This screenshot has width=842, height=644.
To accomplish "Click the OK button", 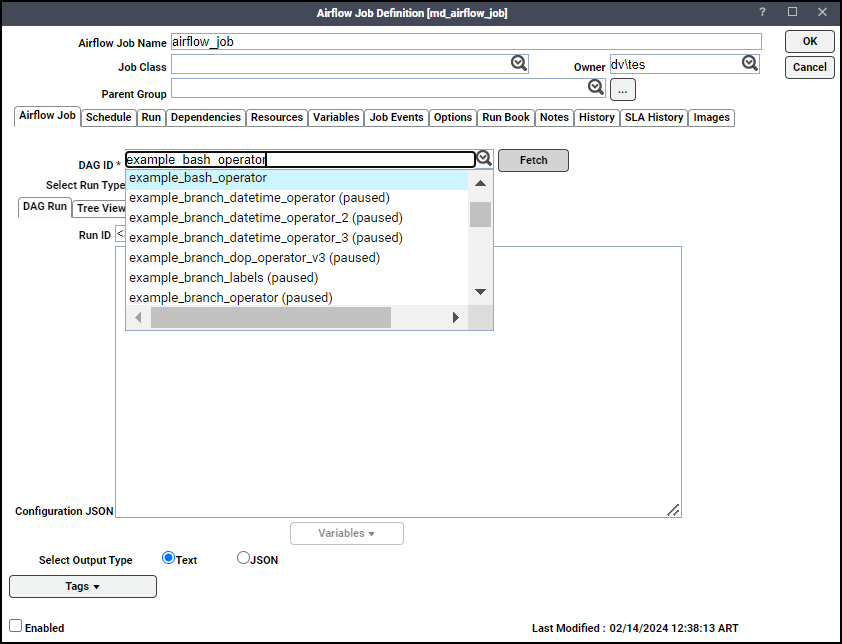I will [810, 41].
